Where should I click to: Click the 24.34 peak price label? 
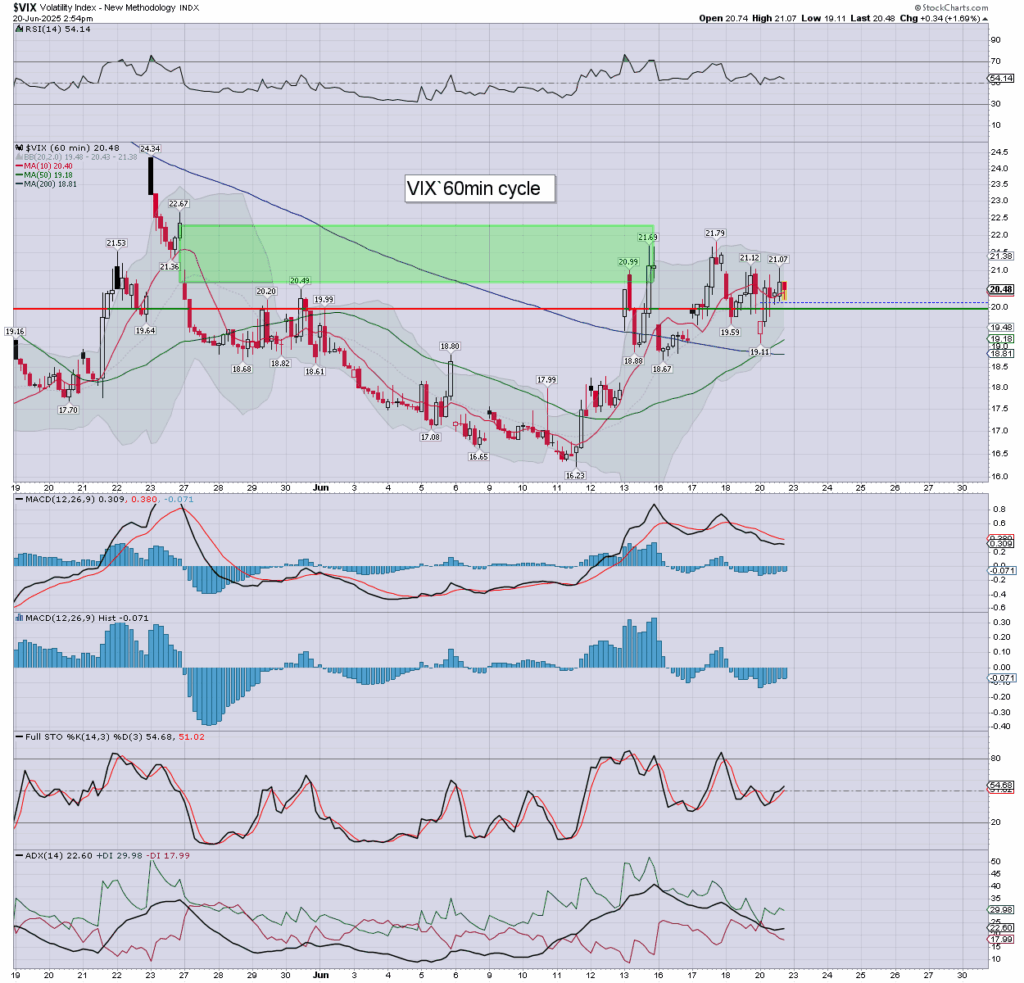coord(151,149)
